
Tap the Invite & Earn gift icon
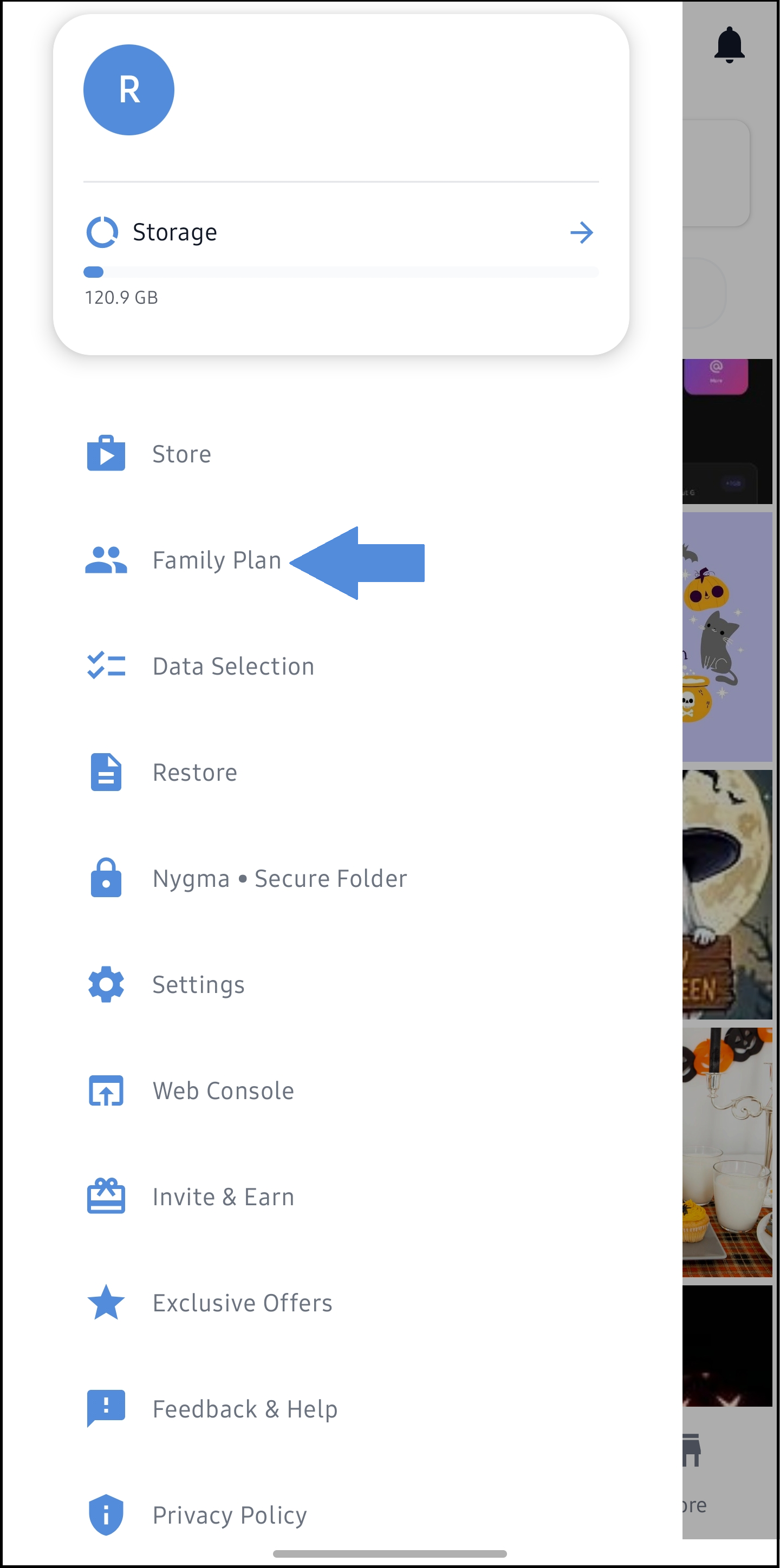click(x=106, y=1196)
